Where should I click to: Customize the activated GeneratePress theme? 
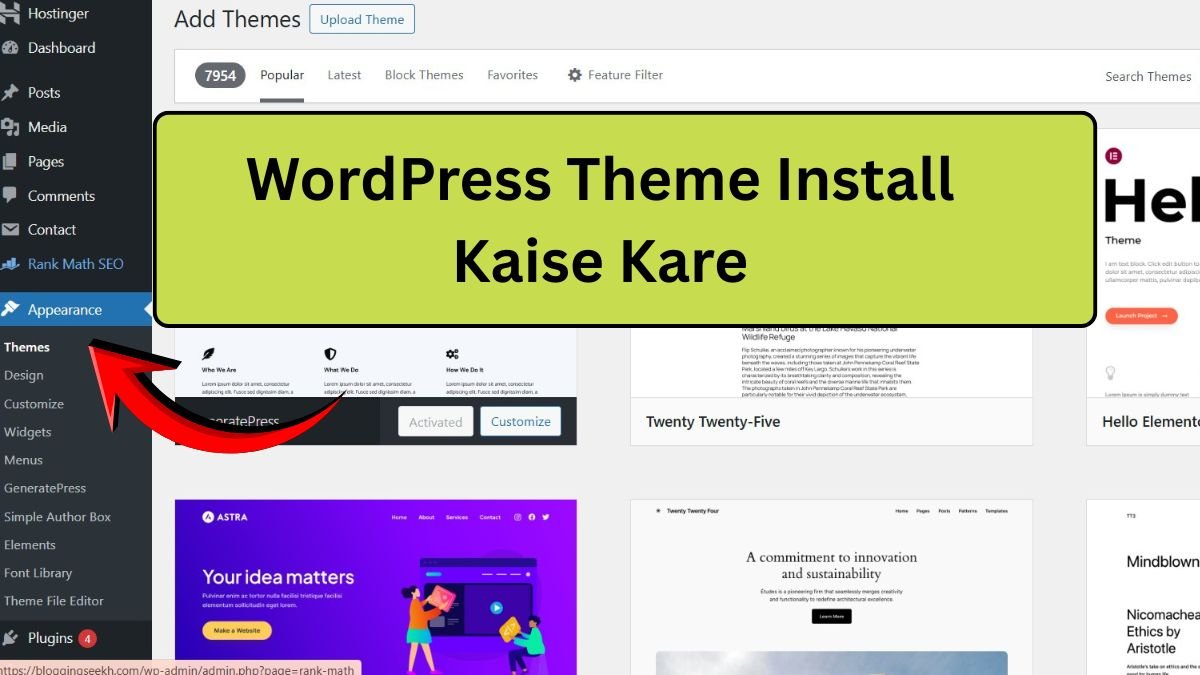(520, 421)
